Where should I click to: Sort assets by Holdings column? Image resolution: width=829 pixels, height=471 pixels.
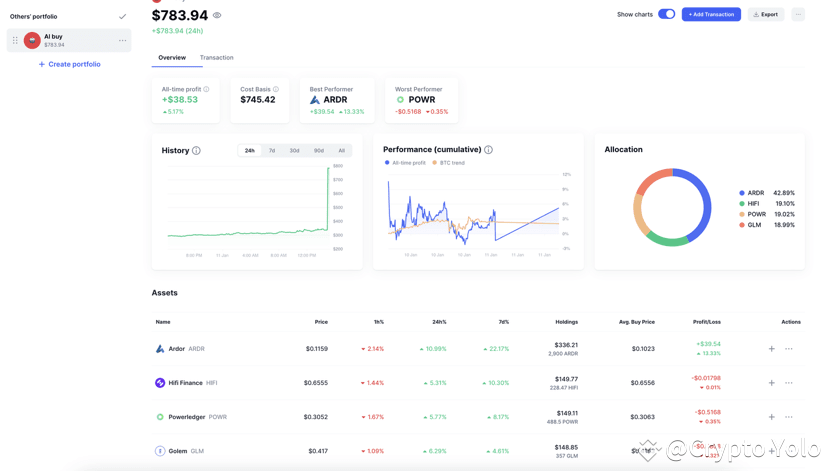point(566,322)
